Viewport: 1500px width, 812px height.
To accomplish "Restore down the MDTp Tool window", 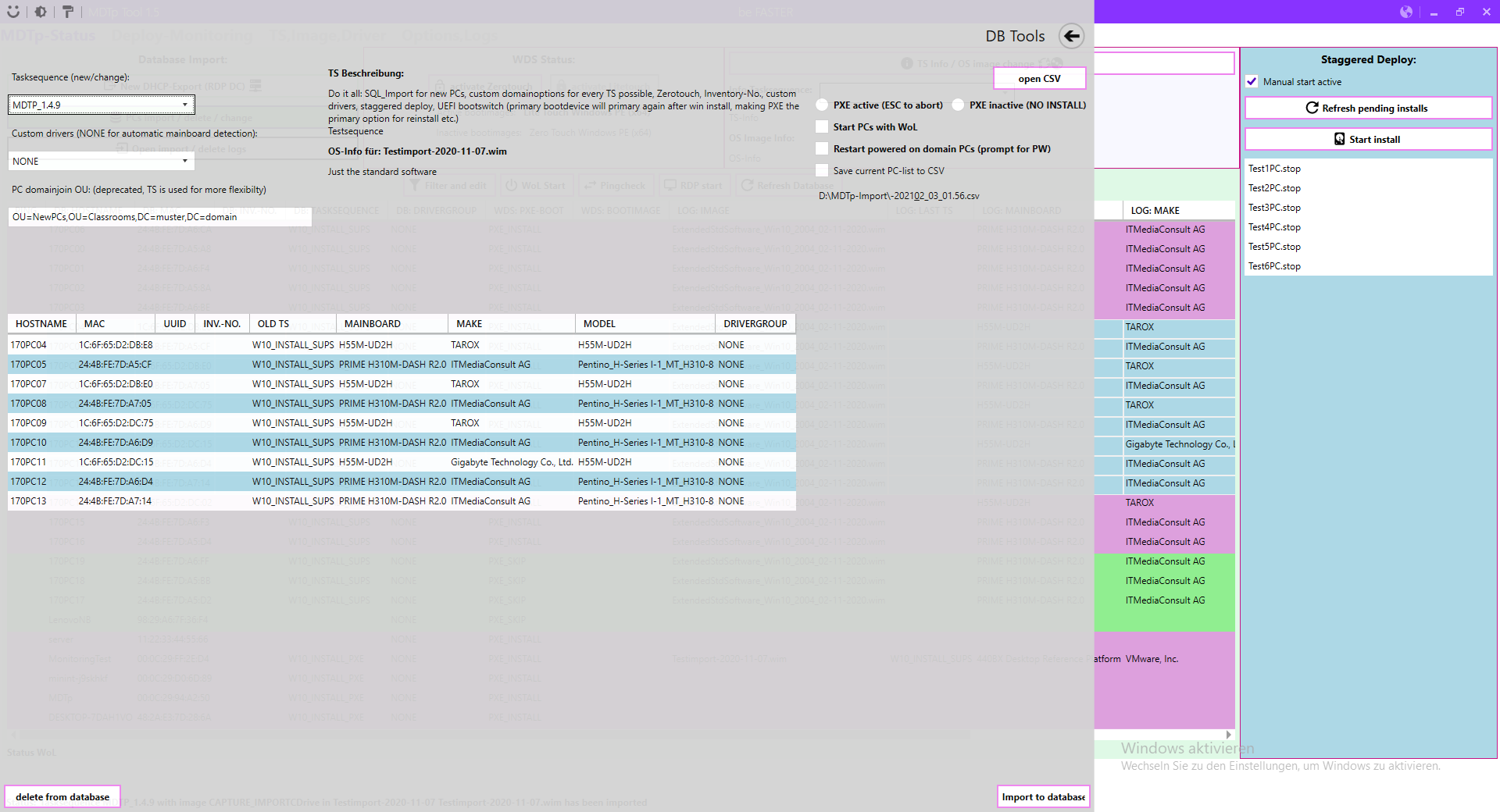I will (1459, 12).
